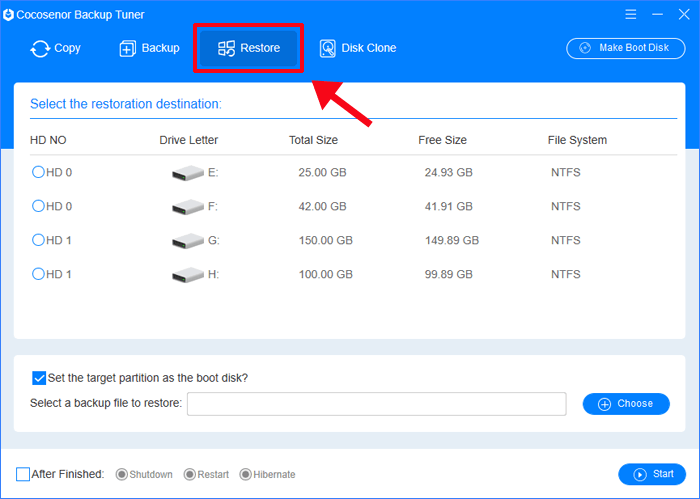Click the G: drive disk icon
The width and height of the screenshot is (700, 499).
tap(188, 241)
